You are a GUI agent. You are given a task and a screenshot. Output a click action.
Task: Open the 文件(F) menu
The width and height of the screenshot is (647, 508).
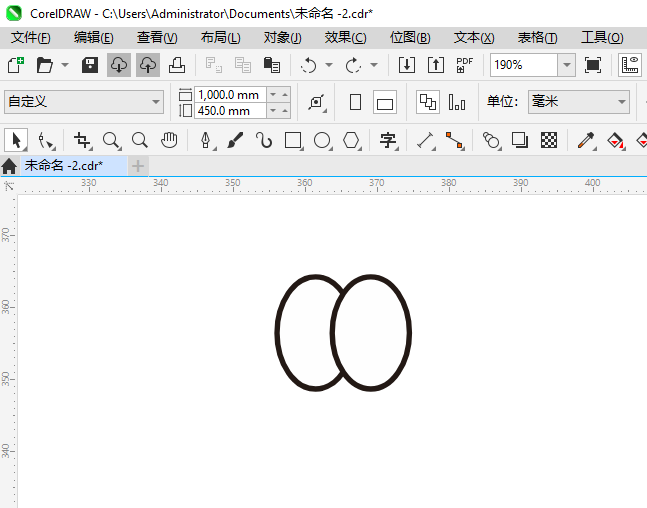click(31, 38)
